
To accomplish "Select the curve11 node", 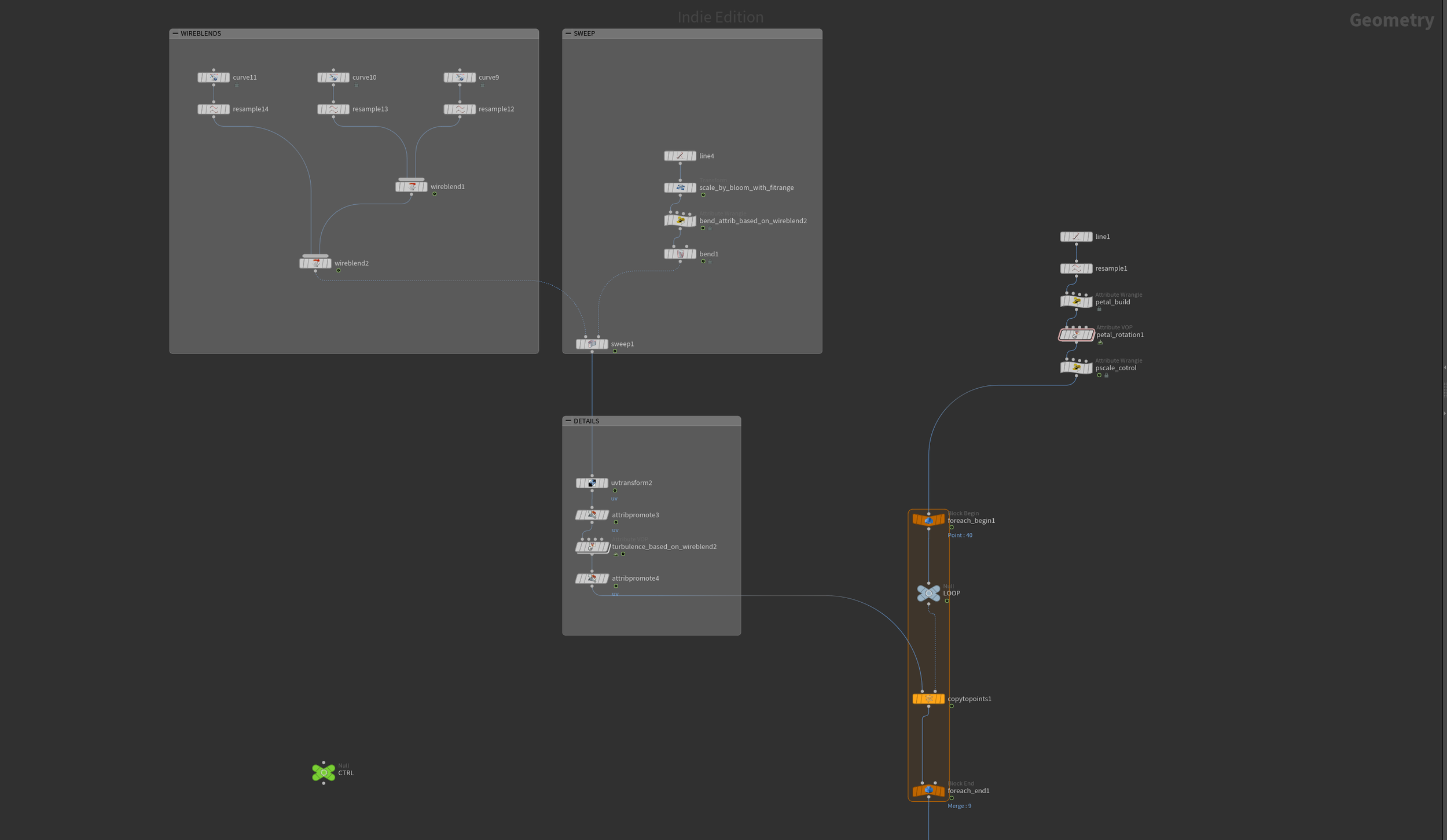I will (x=214, y=78).
